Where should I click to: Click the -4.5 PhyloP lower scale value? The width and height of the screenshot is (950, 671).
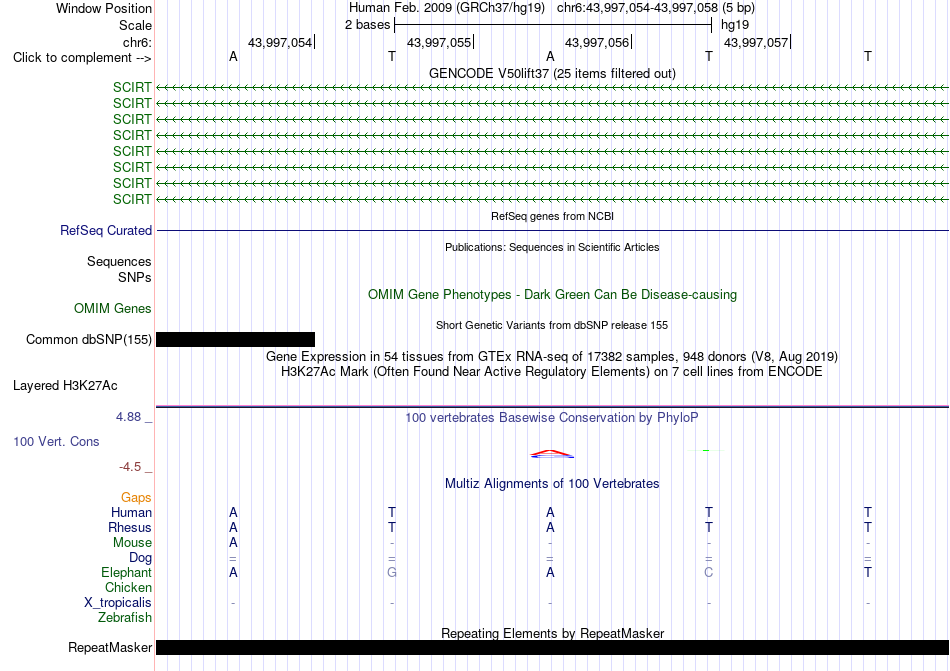click(x=130, y=466)
